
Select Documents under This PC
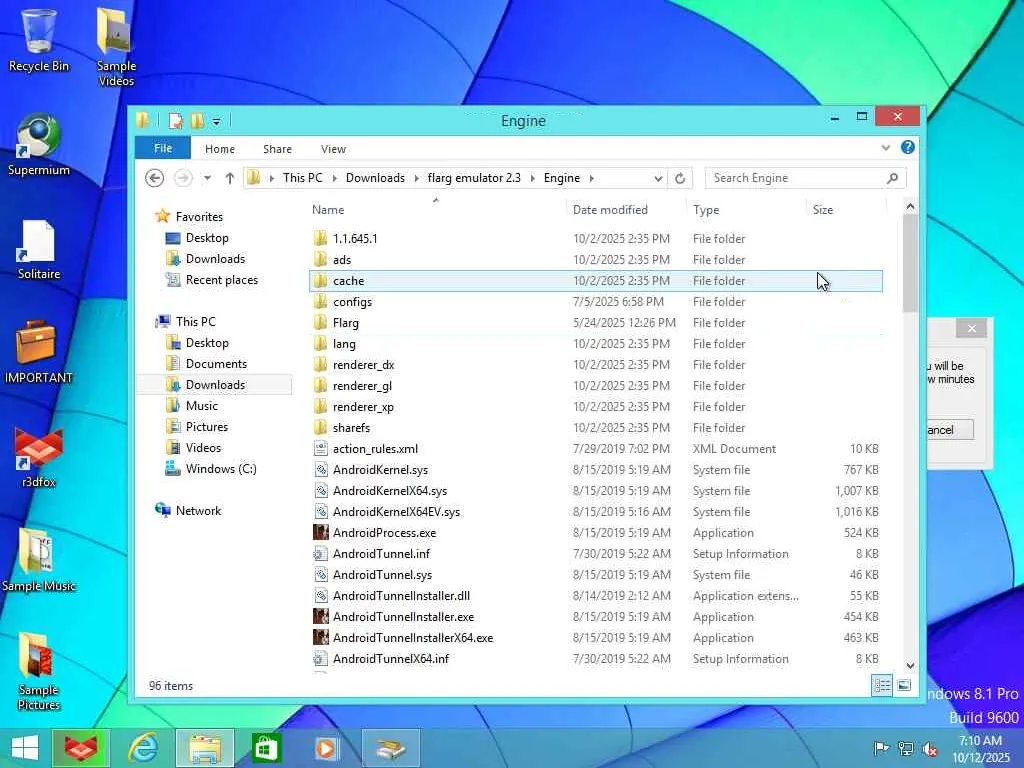(x=216, y=364)
